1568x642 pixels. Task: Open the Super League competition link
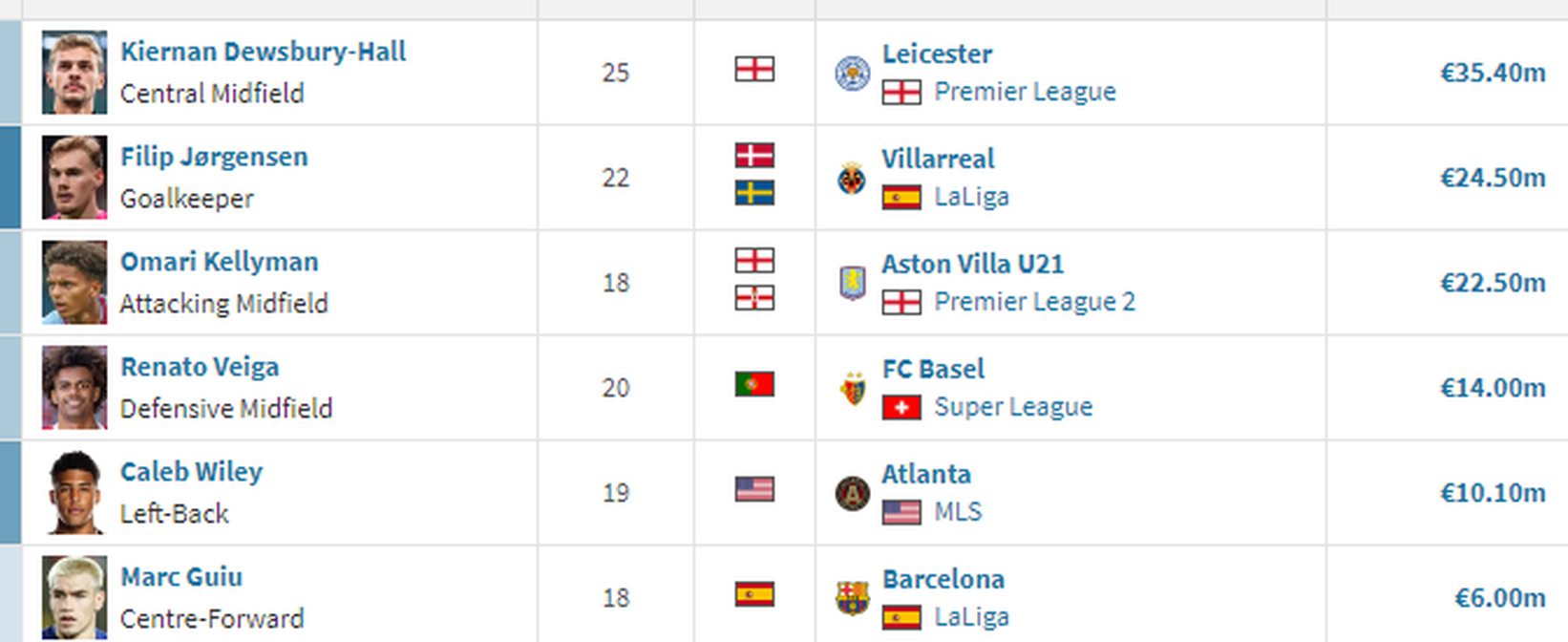(1013, 407)
